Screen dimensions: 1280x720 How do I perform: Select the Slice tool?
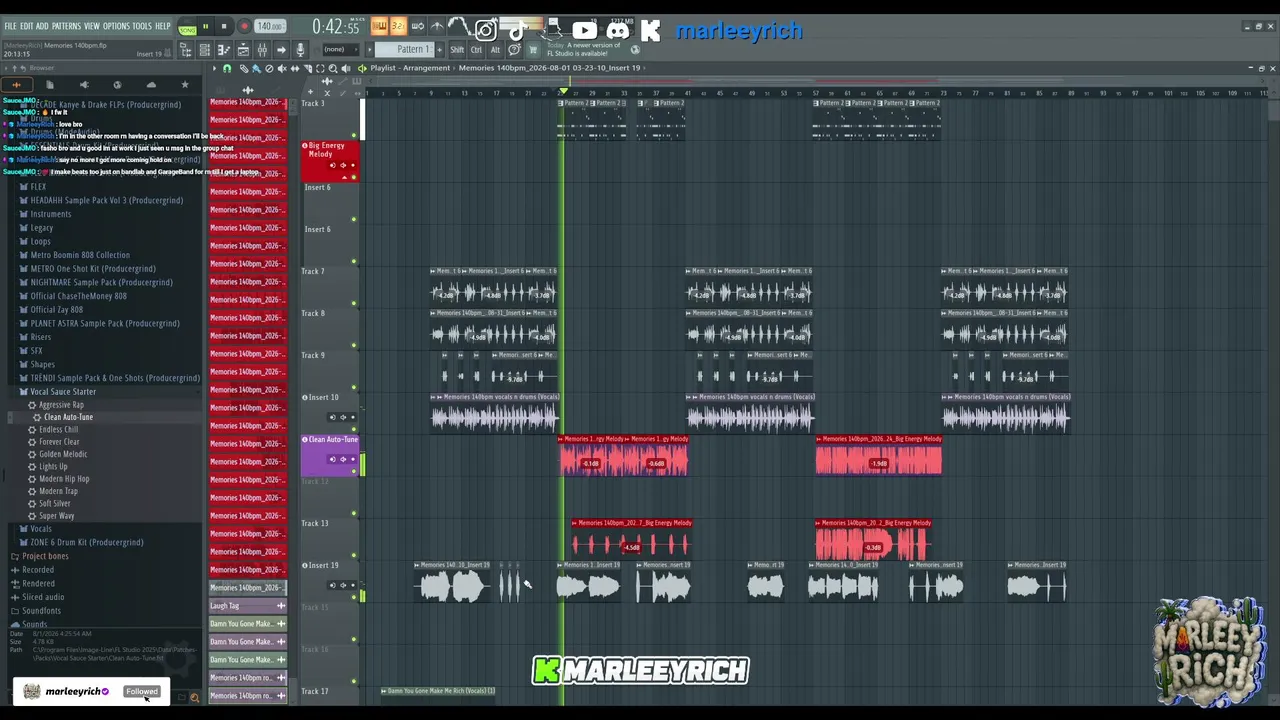[x=307, y=68]
